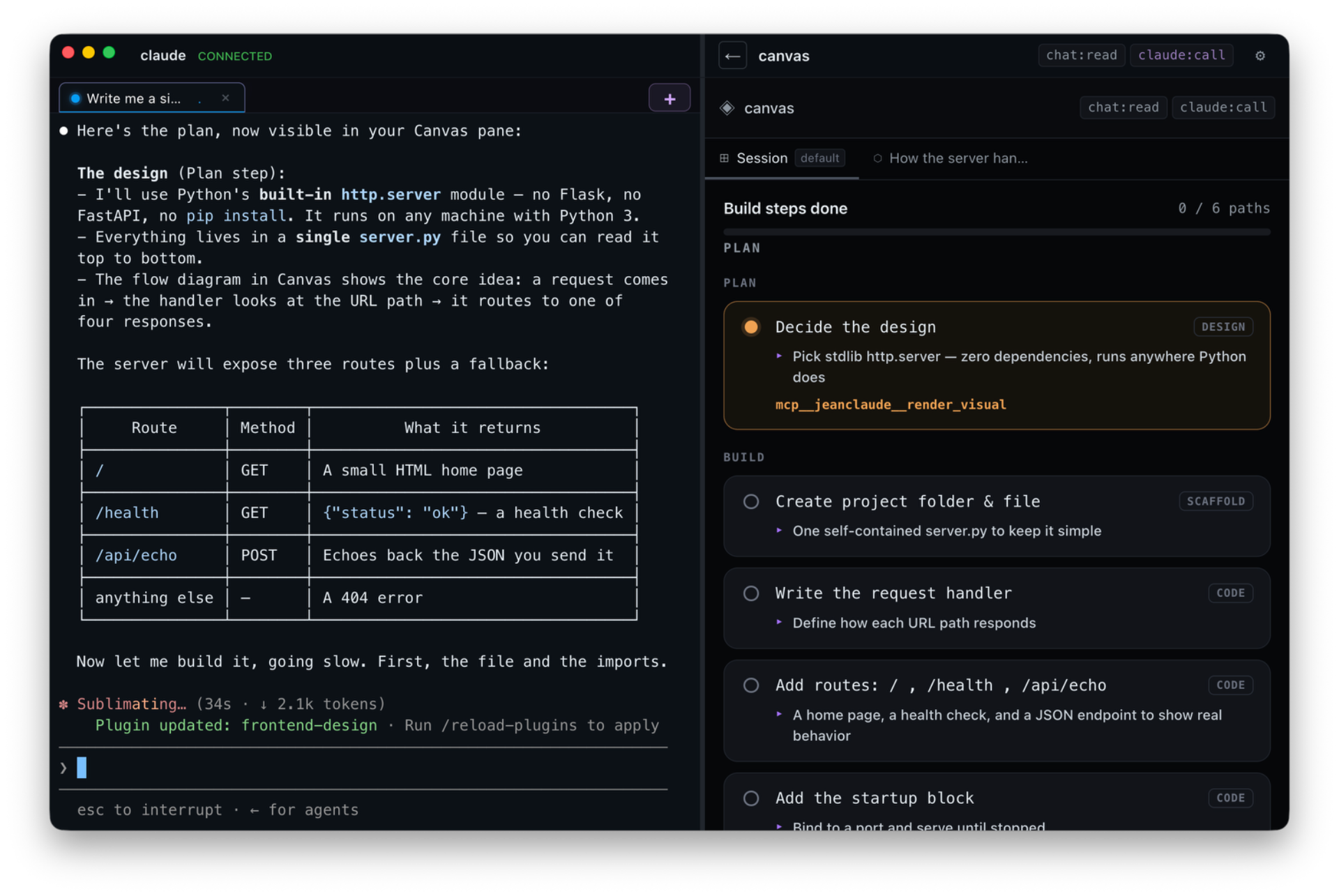This screenshot has width=1339, height=896.
Task: Click the back arrow beside canvas title
Action: tap(732, 56)
